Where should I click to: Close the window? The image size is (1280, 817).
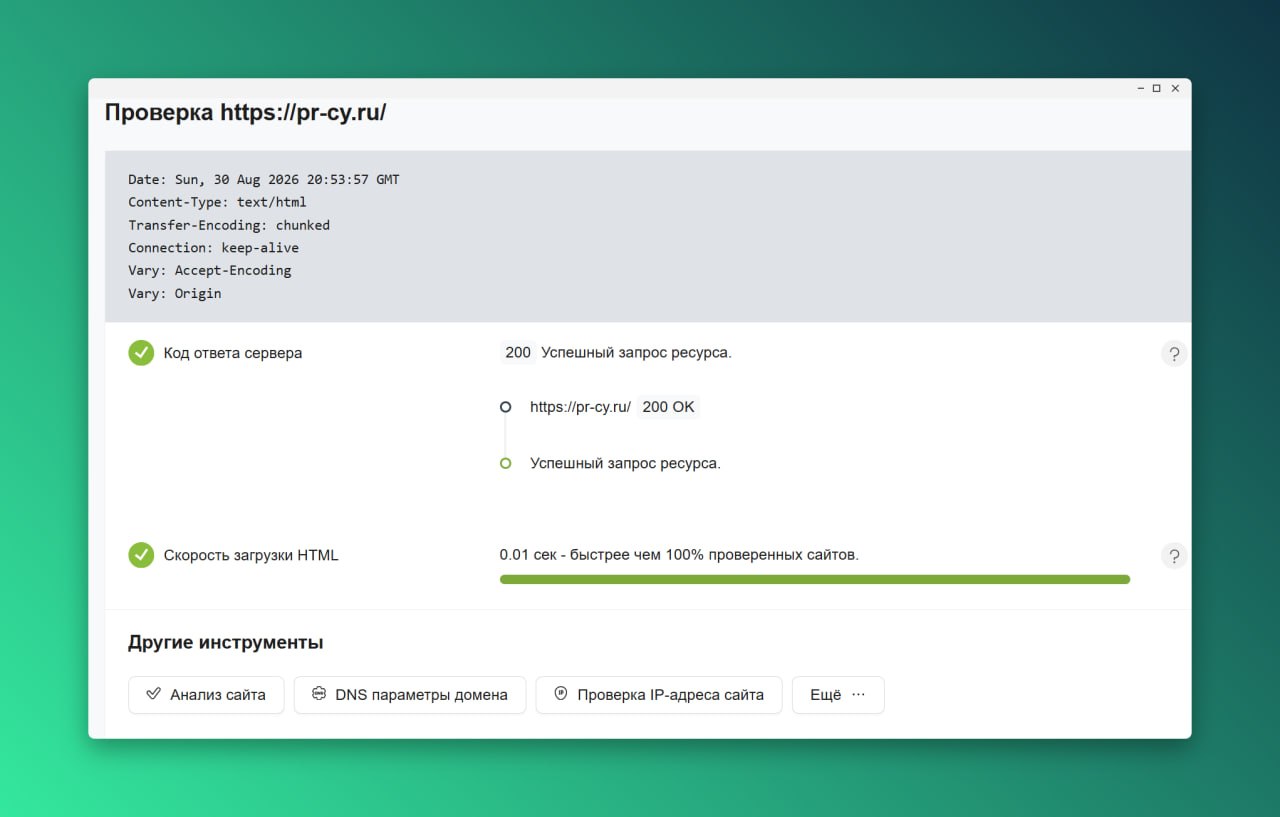(1175, 88)
